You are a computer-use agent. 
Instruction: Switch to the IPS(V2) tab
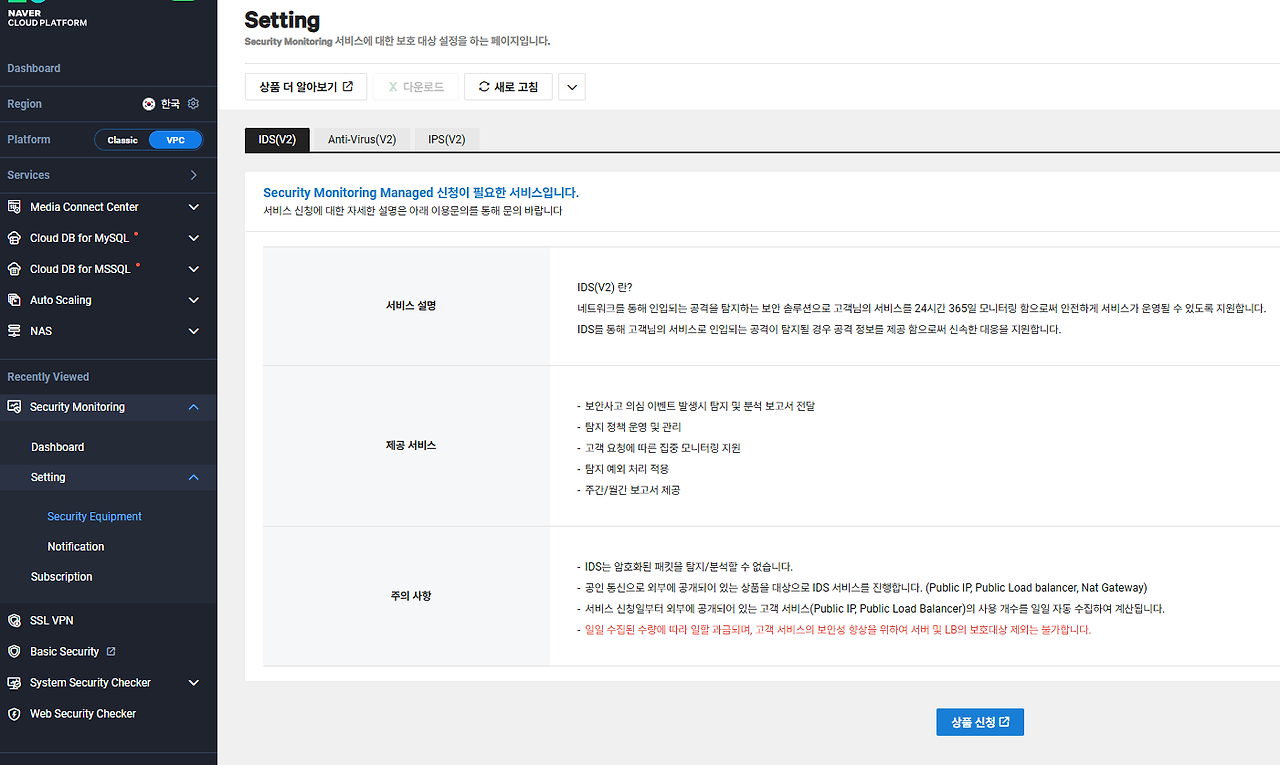tap(447, 140)
